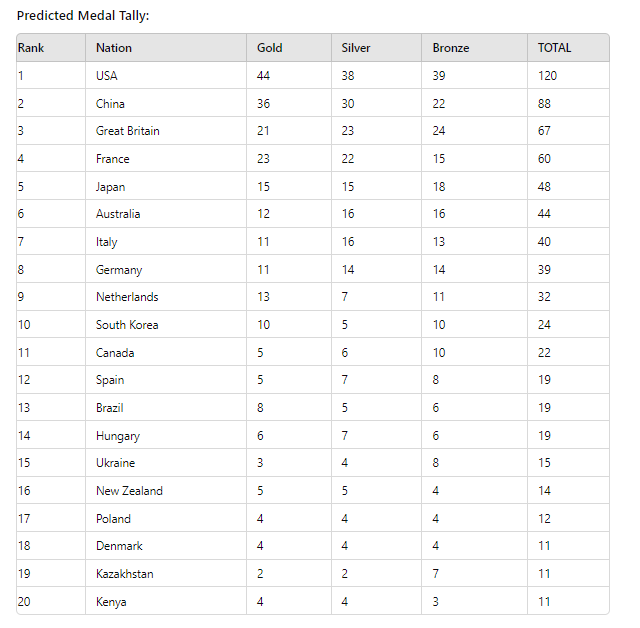Click the France nation cell
This screenshot has width=640, height=628.
(x=113, y=159)
